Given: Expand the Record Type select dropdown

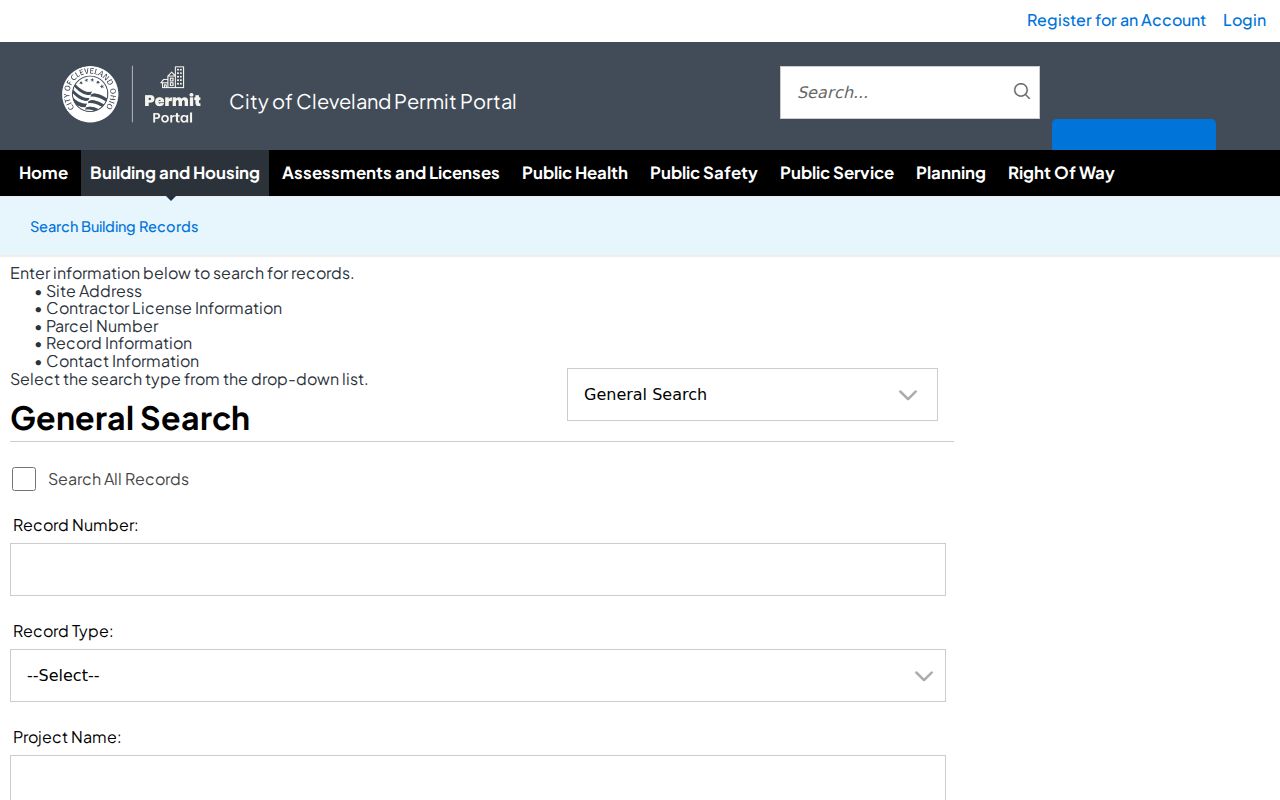Looking at the screenshot, I should click(x=478, y=675).
